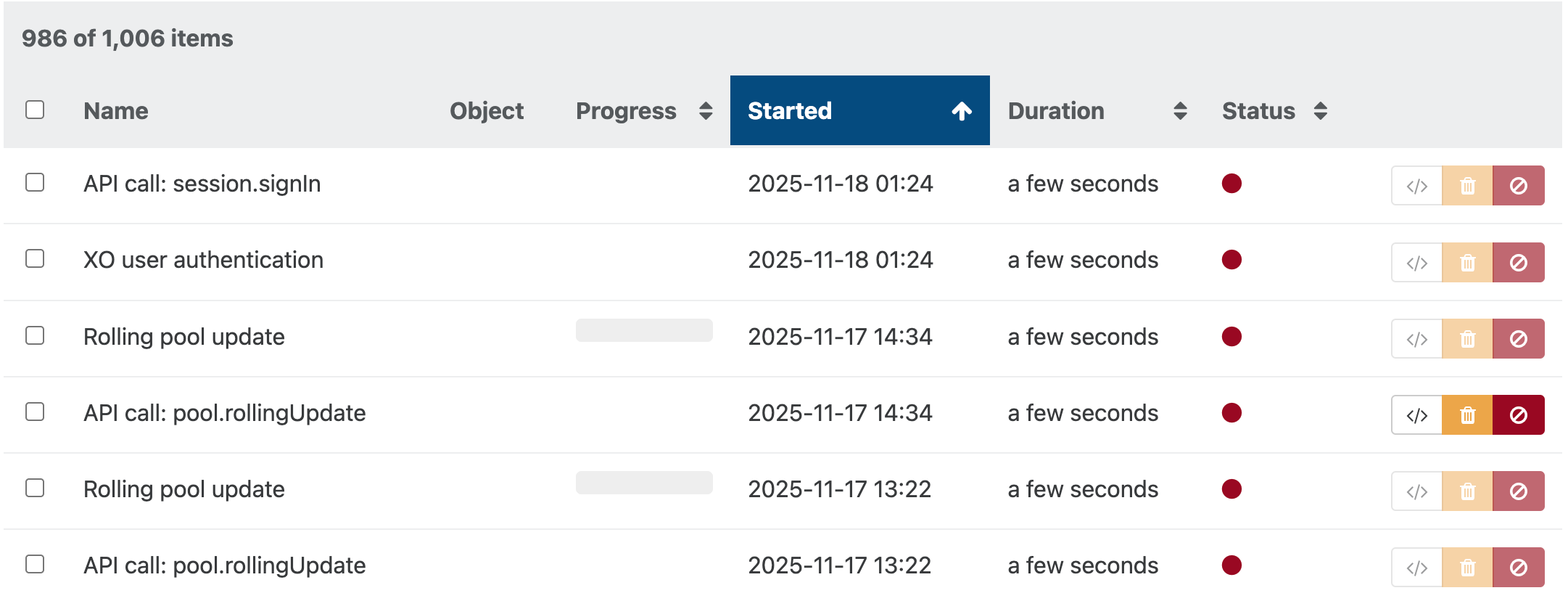Open raw log for API call: session.signIn
Viewport: 1568px width, 601px height.
tap(1416, 186)
